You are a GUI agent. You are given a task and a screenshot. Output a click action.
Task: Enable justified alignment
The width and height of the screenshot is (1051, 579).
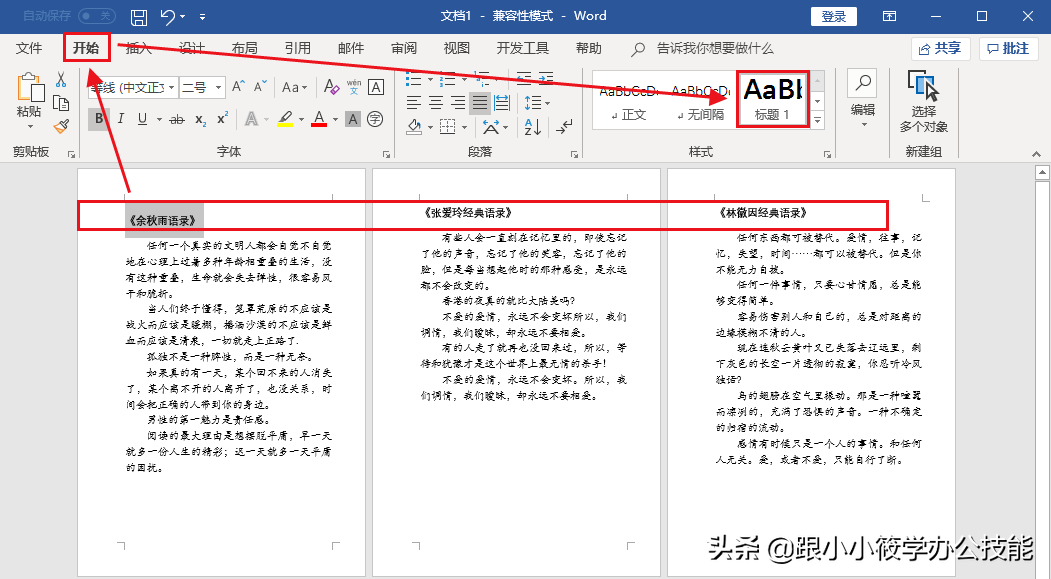[479, 102]
